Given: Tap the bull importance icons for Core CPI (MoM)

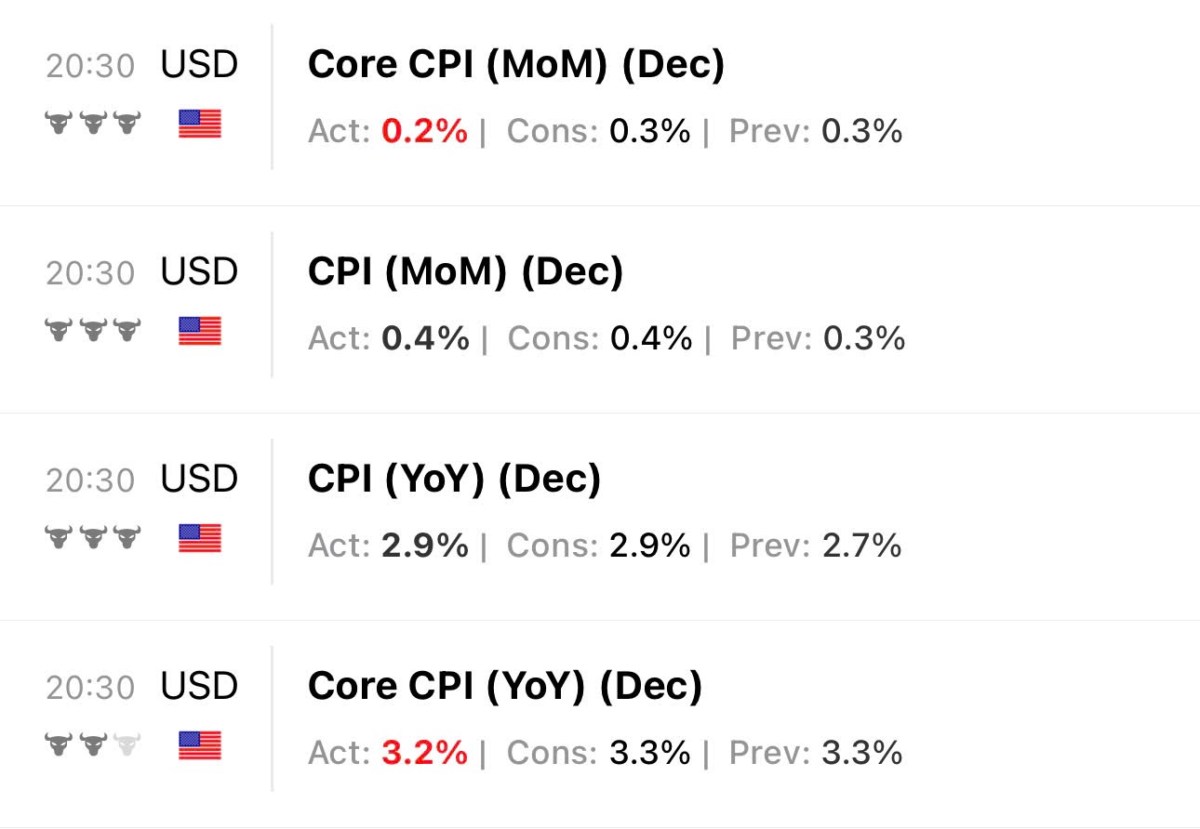Looking at the screenshot, I should click(x=93, y=124).
